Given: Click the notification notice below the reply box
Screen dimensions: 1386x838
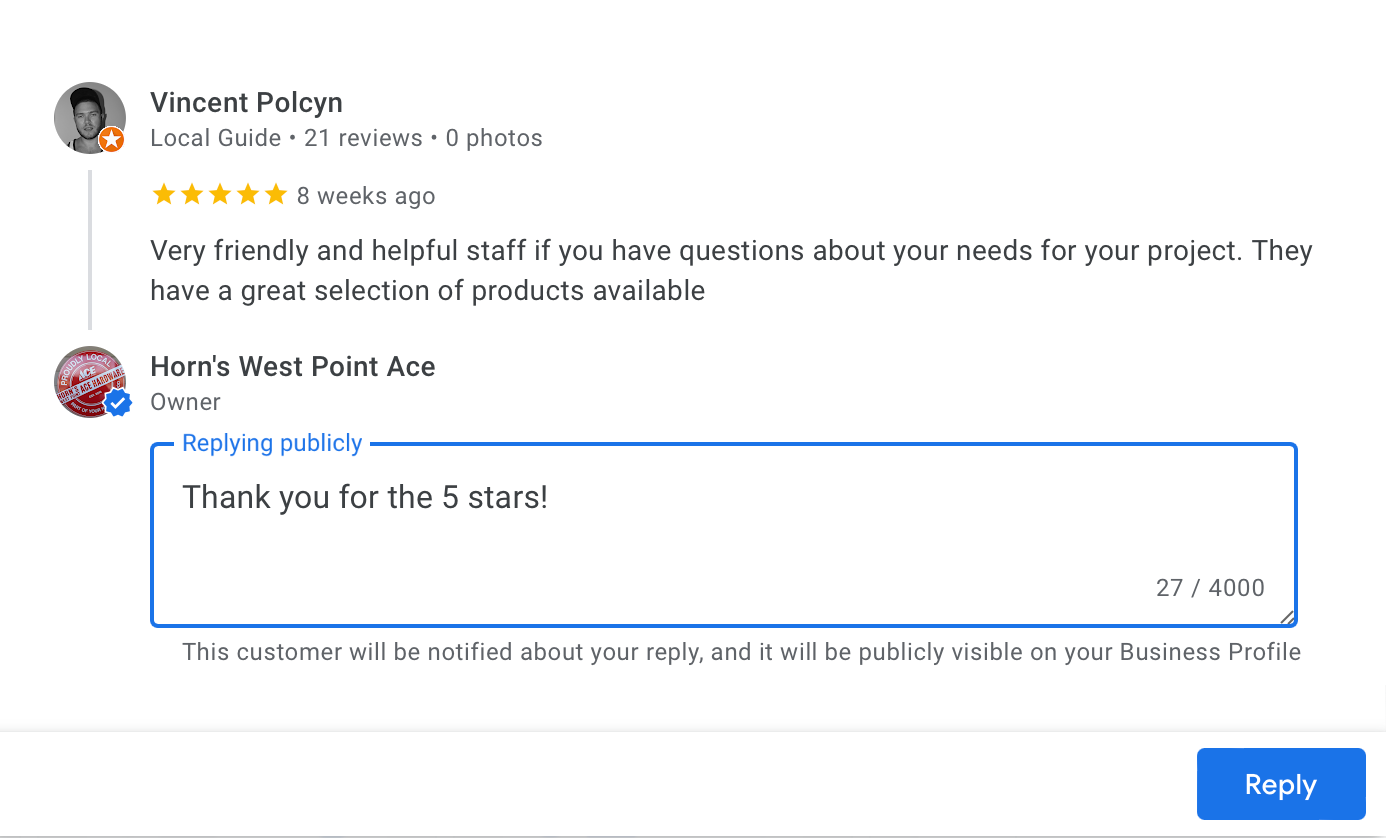Looking at the screenshot, I should [x=741, y=653].
